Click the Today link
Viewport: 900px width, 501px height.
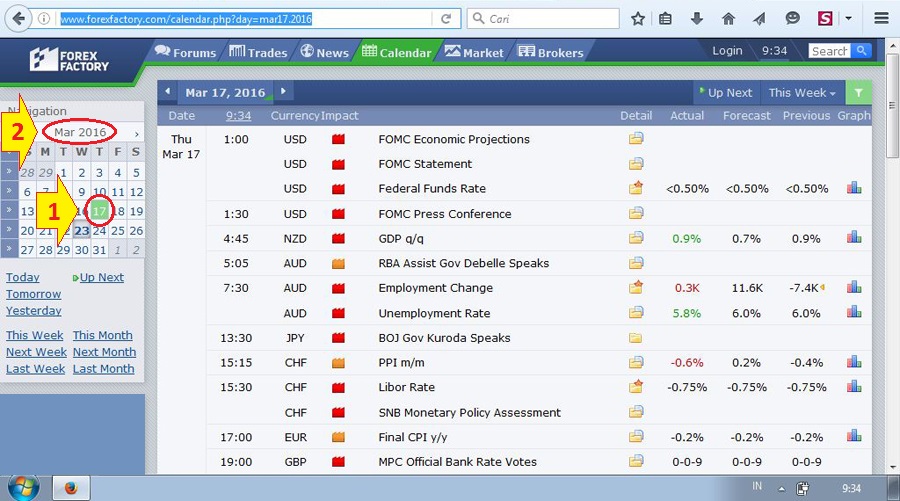coord(23,277)
